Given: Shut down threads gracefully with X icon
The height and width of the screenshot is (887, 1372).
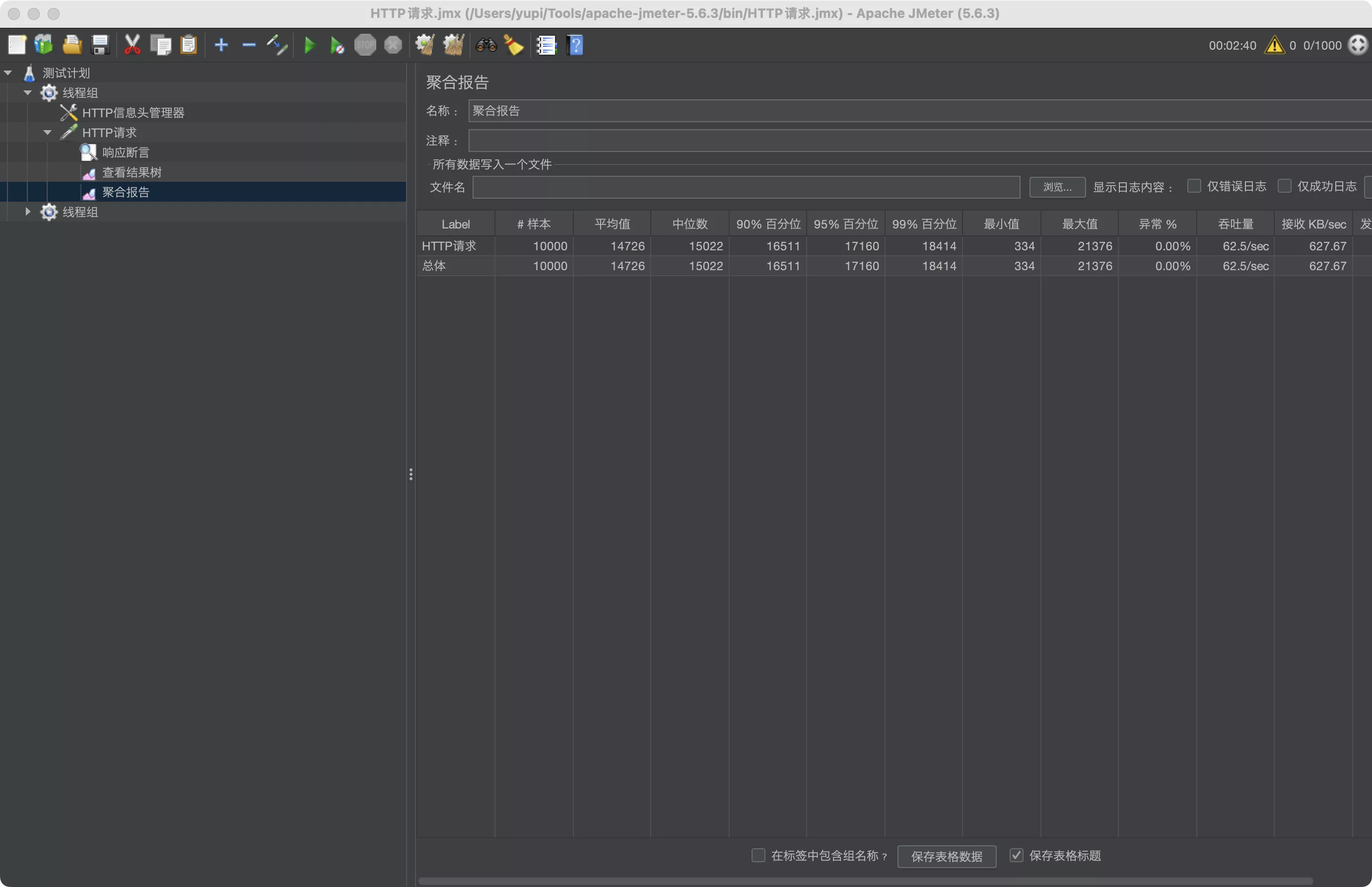Looking at the screenshot, I should click(x=393, y=44).
